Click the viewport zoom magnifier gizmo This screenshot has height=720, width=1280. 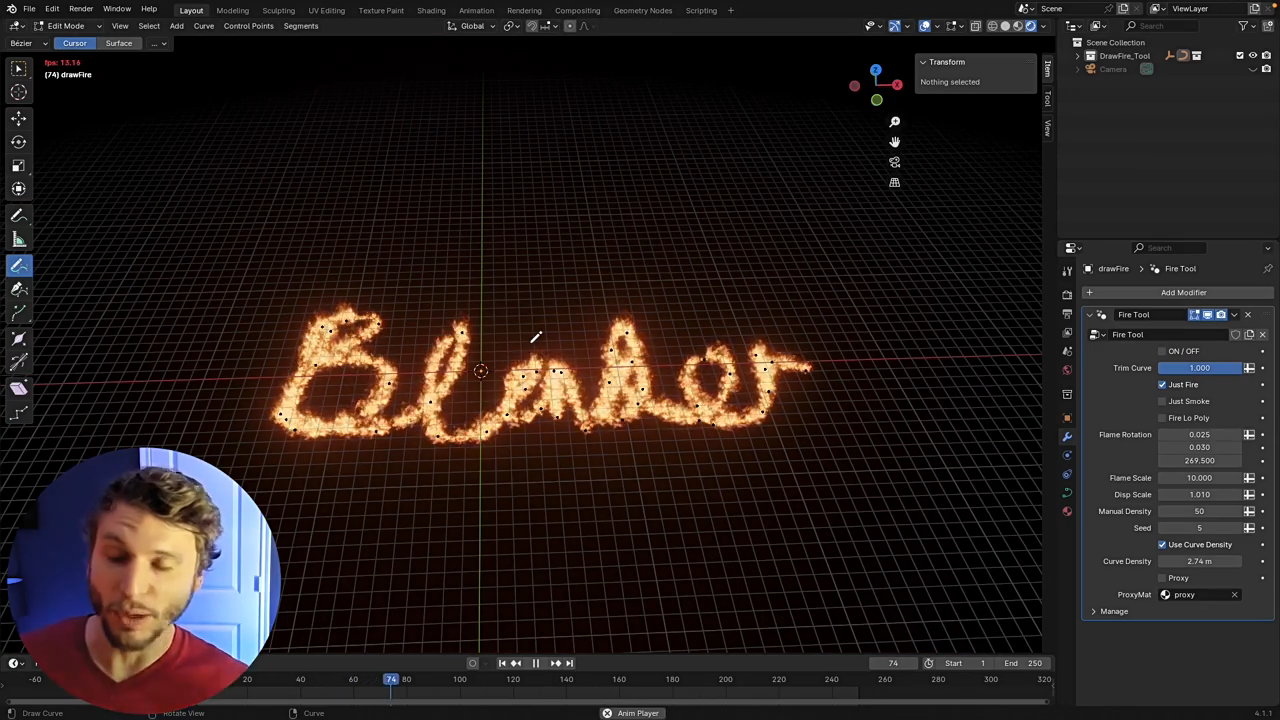(895, 121)
